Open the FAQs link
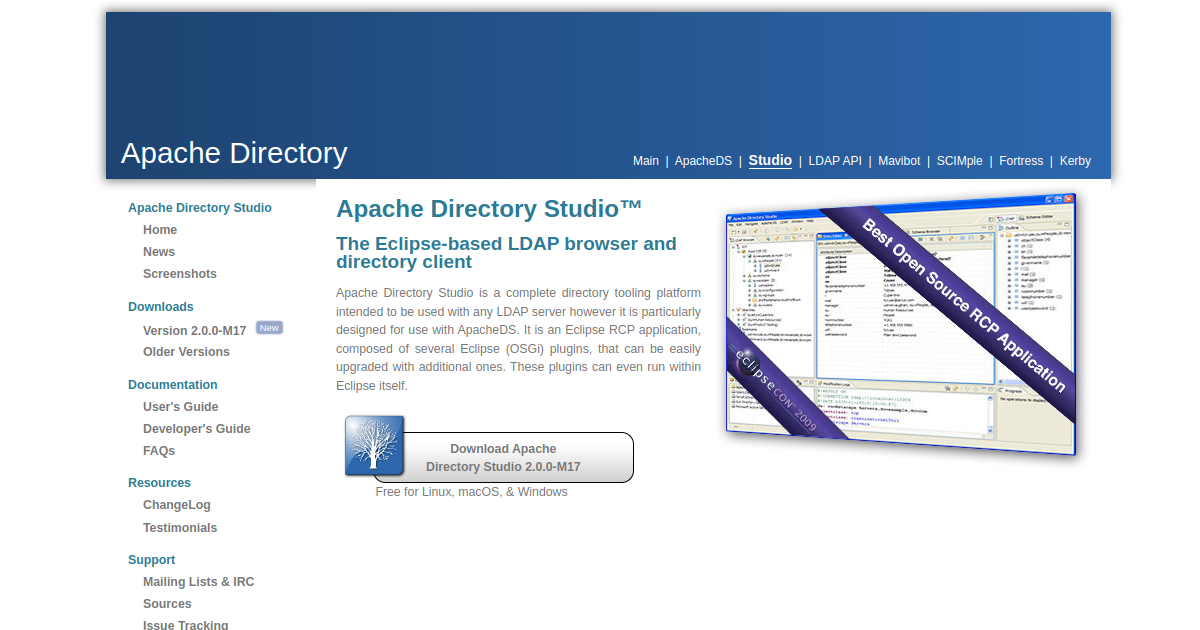Viewport: 1200px width, 630px height. coord(159,451)
